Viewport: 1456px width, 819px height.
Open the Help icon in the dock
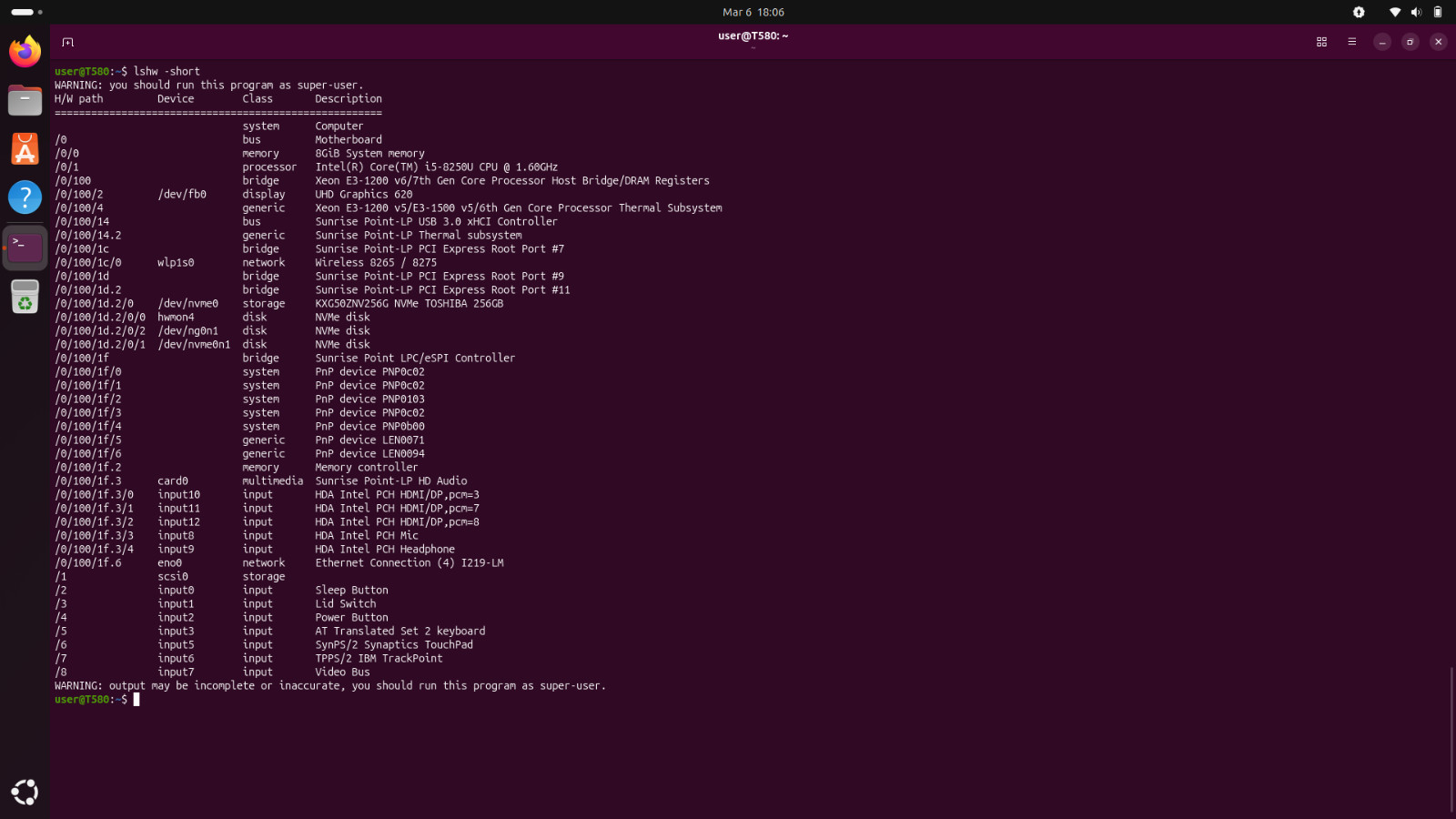pyautogui.click(x=25, y=197)
